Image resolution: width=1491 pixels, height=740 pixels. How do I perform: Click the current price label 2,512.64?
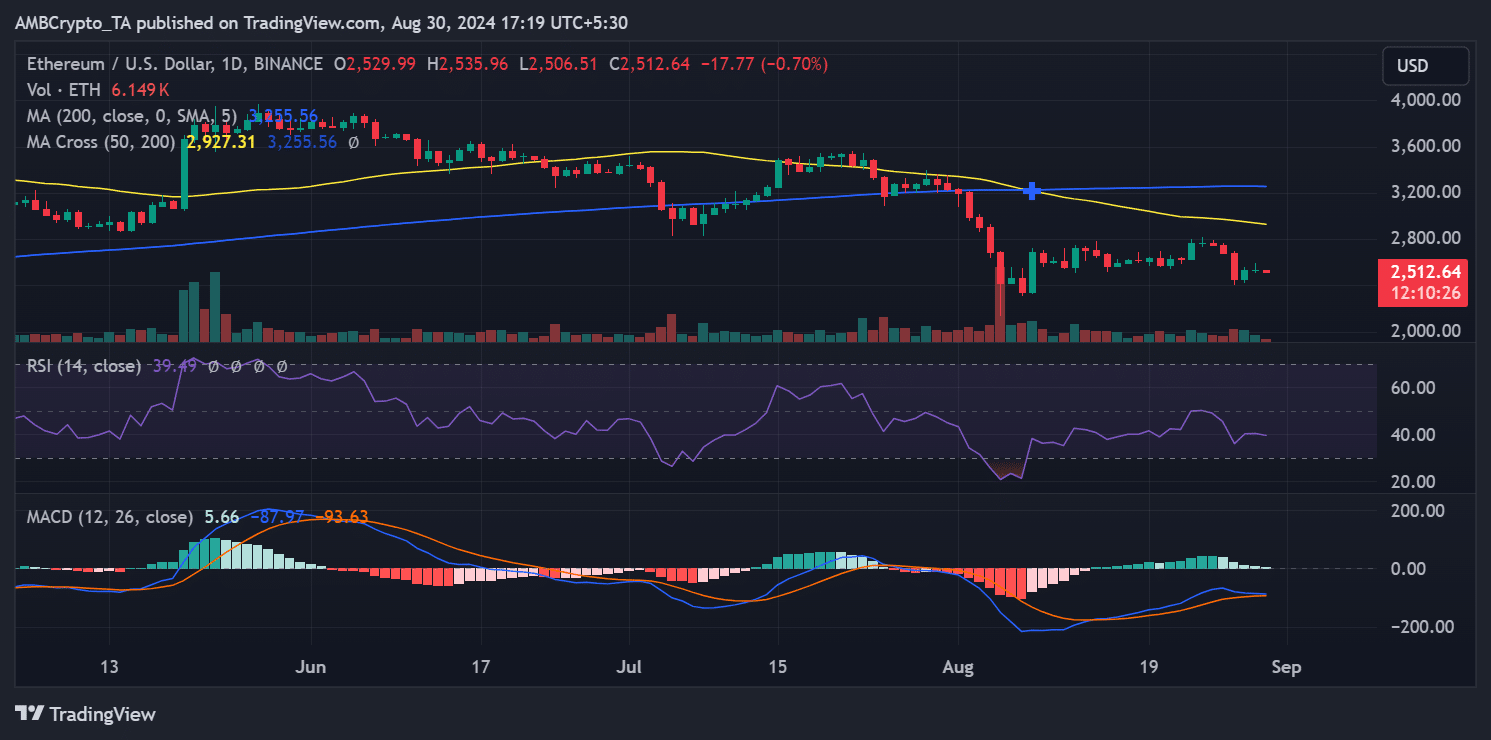[1426, 272]
